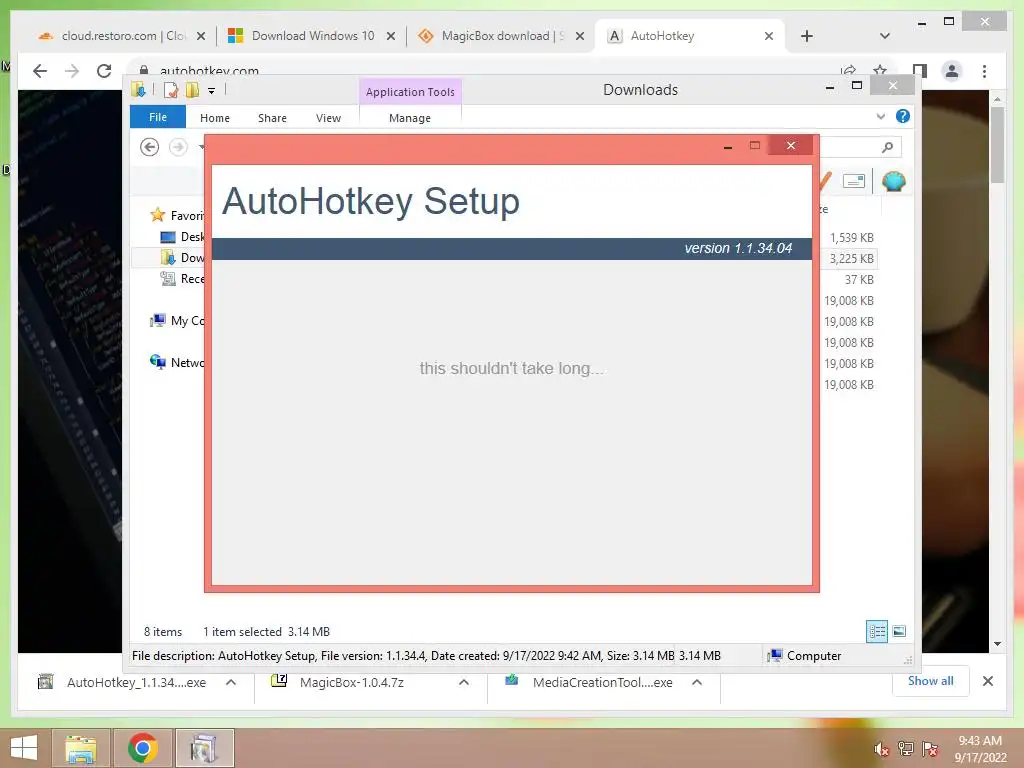Click AutoHotkey installer taskbar icon
The width and height of the screenshot is (1024, 768).
coord(204,748)
